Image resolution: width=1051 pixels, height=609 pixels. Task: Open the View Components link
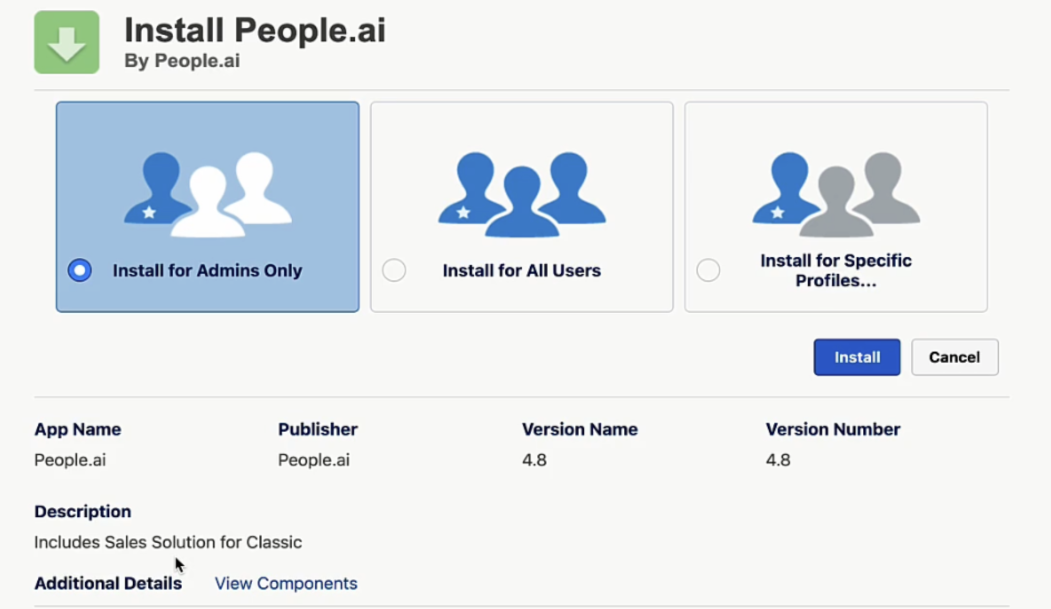pos(286,584)
